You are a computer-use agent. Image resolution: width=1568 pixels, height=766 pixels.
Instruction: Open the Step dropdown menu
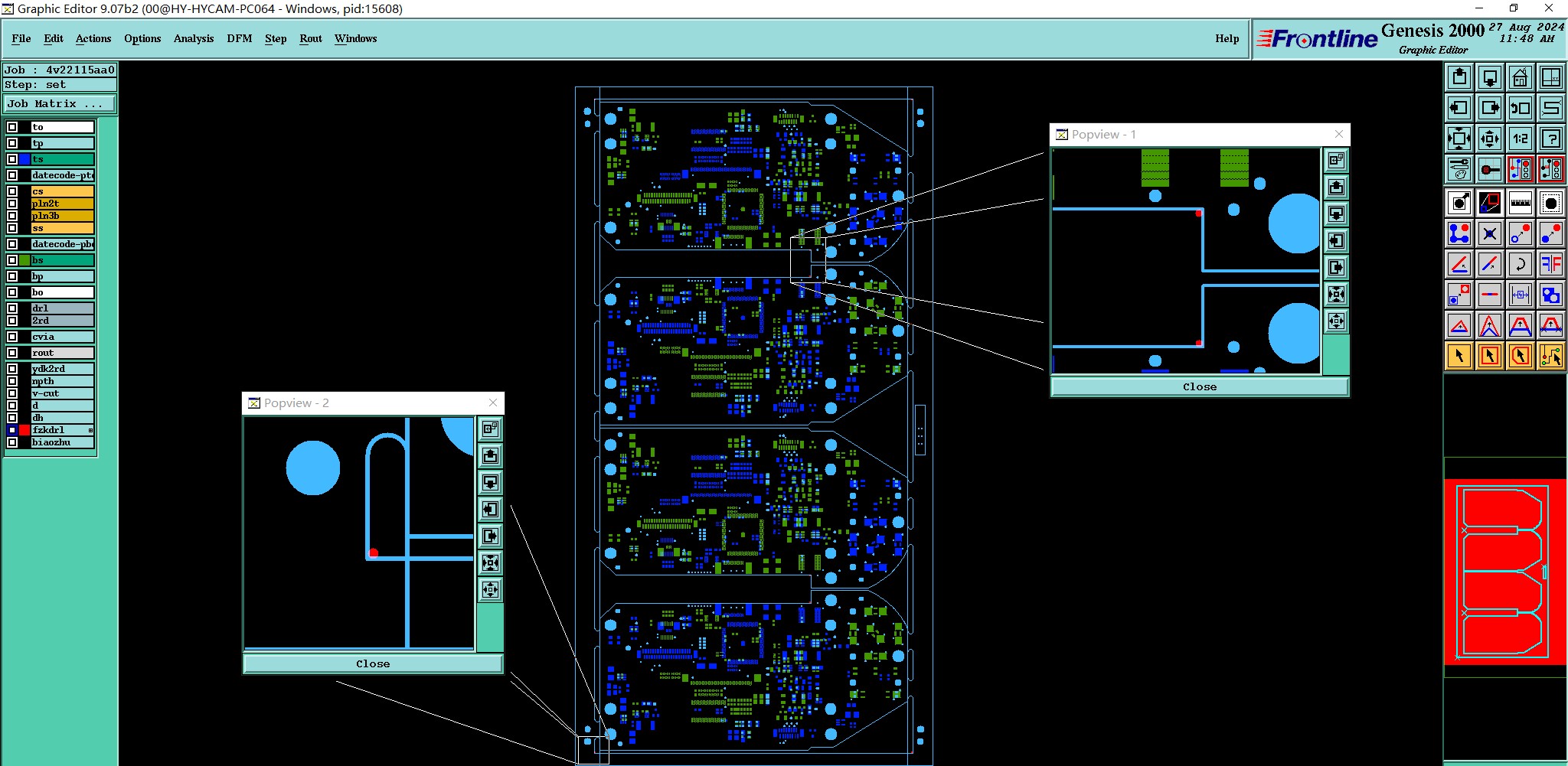pyautogui.click(x=276, y=38)
